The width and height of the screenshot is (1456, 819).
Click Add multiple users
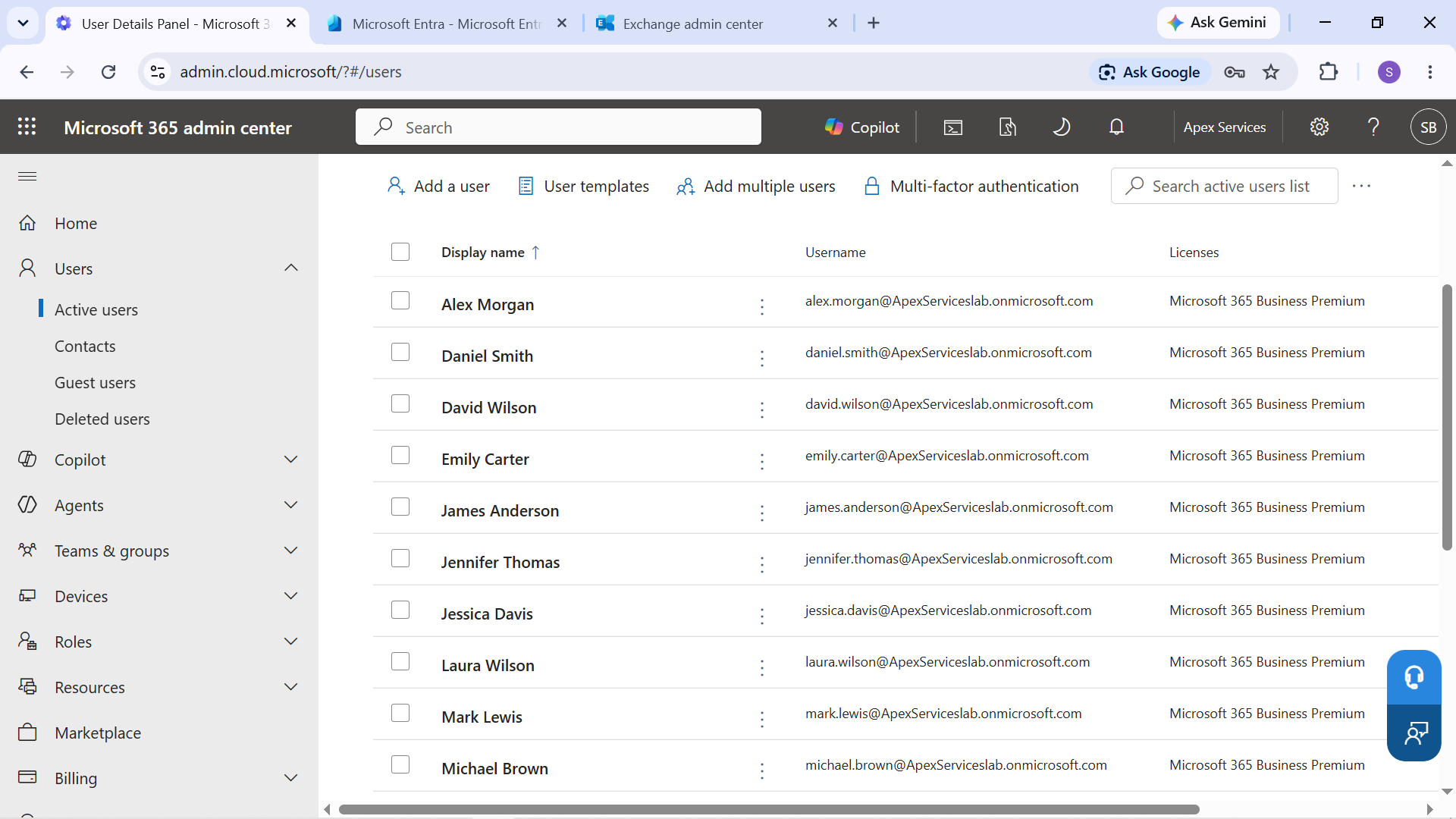tap(755, 186)
